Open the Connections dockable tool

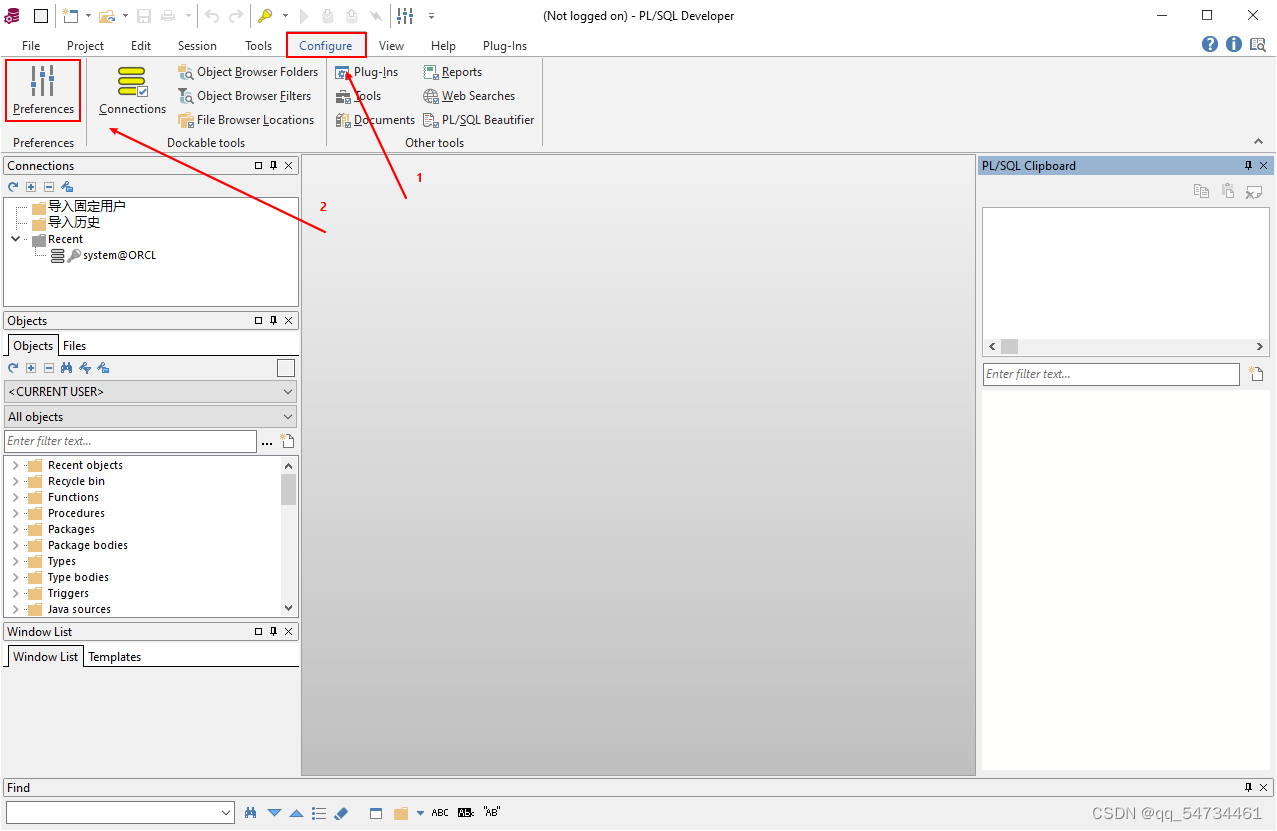point(132,90)
